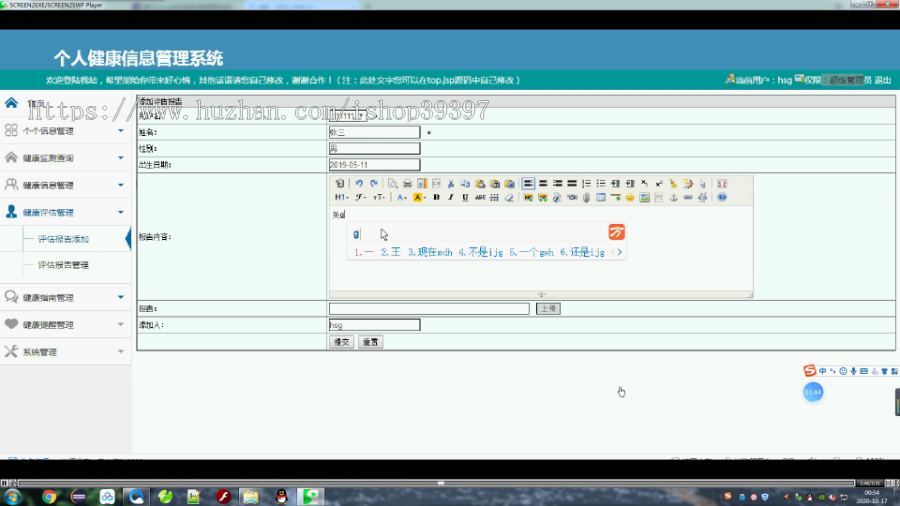
Task: Click the insert media video icon
Action: click(572, 197)
